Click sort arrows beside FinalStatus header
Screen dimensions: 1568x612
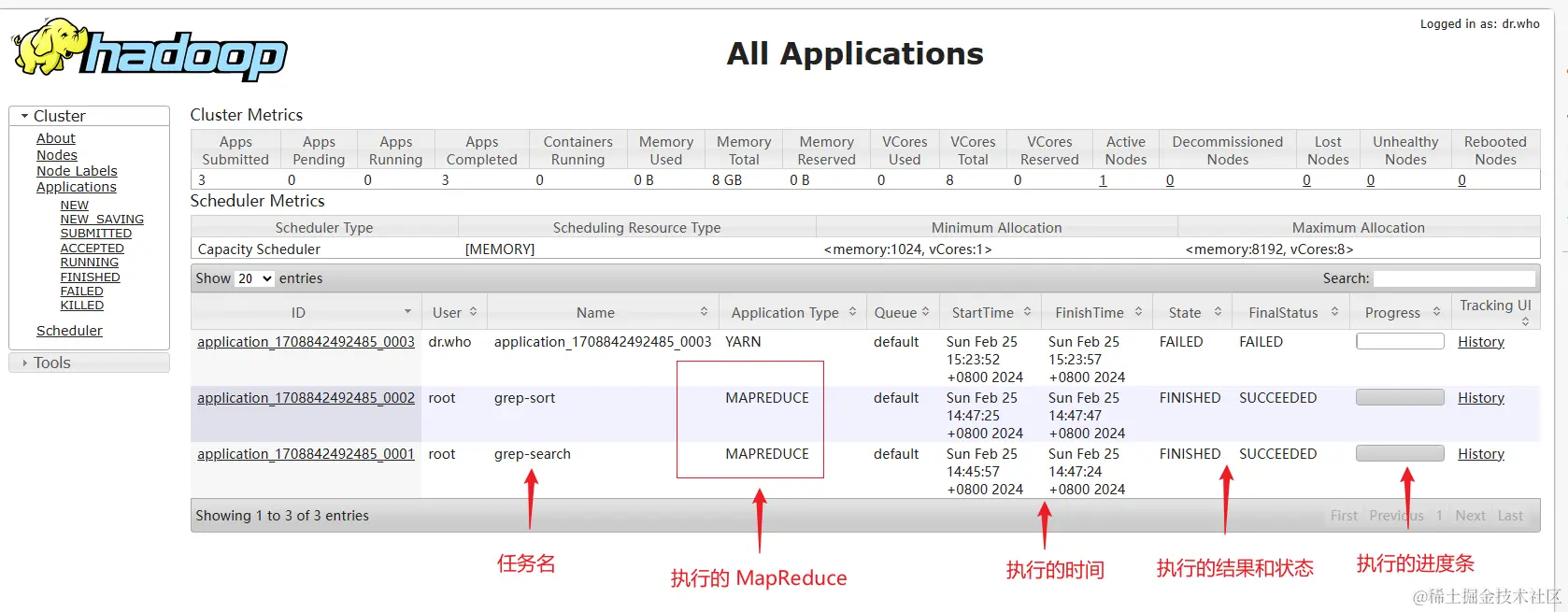pos(1334,312)
